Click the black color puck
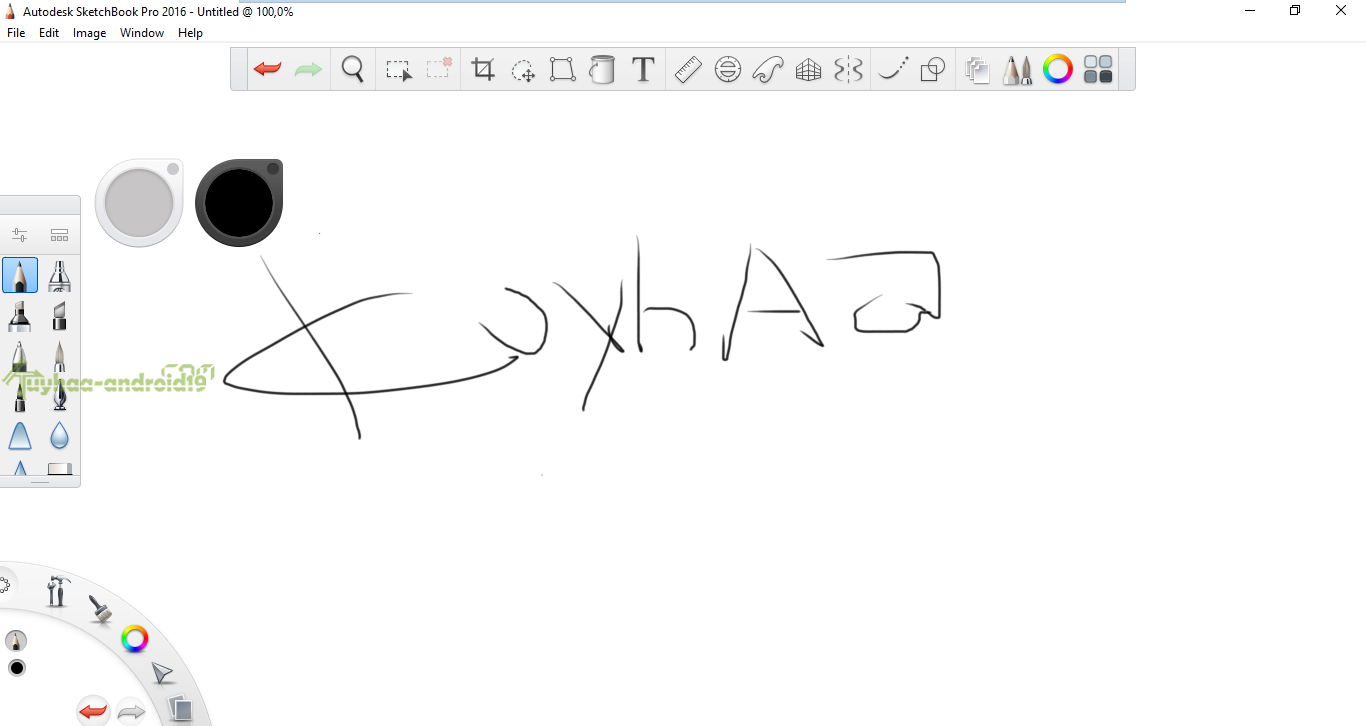Viewport: 1366px width, 726px height. (239, 203)
